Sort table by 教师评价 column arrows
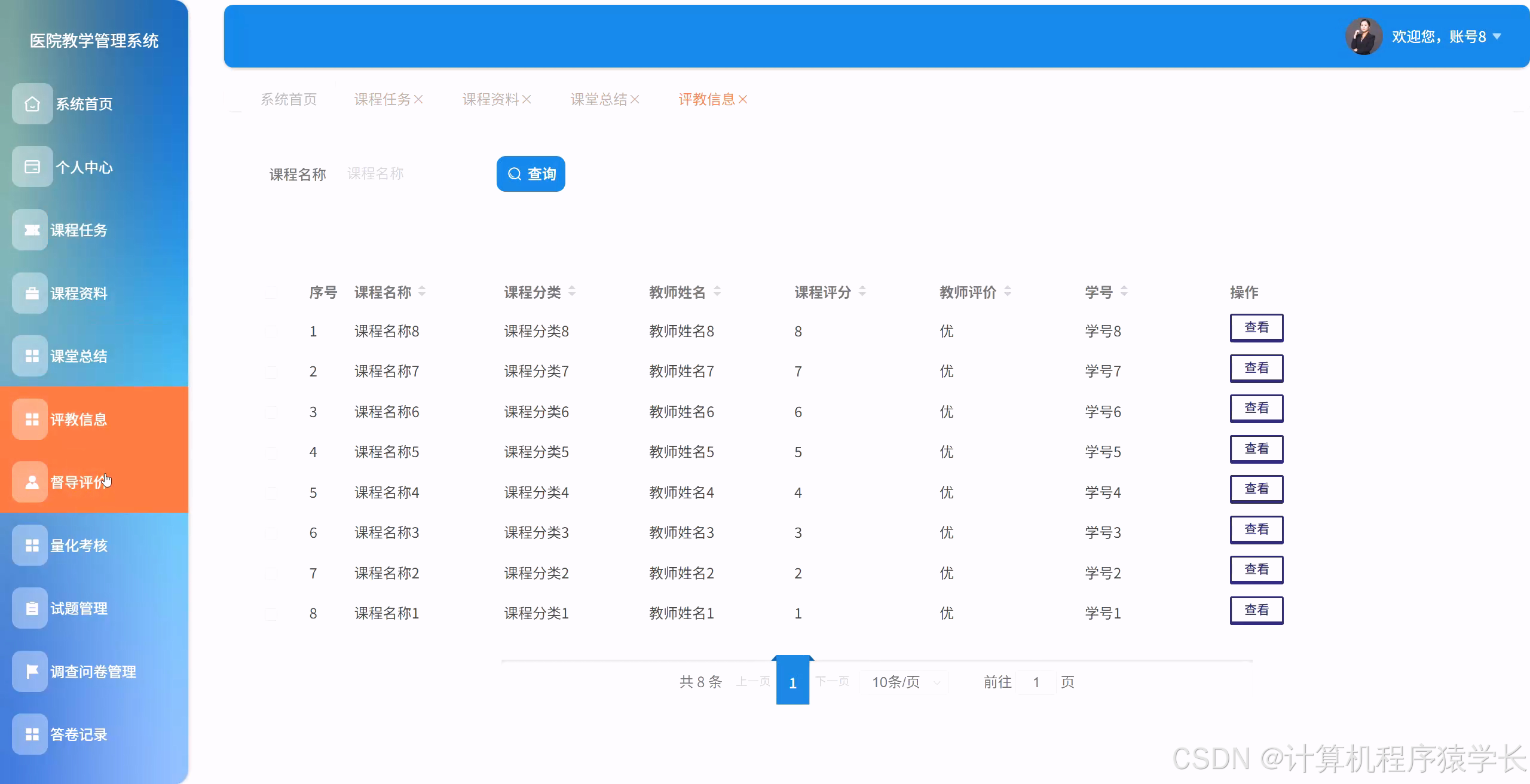 click(x=1008, y=292)
